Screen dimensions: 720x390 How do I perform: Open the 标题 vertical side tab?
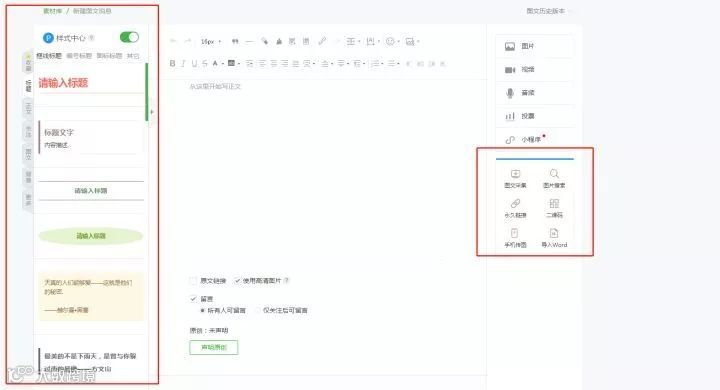click(x=28, y=85)
